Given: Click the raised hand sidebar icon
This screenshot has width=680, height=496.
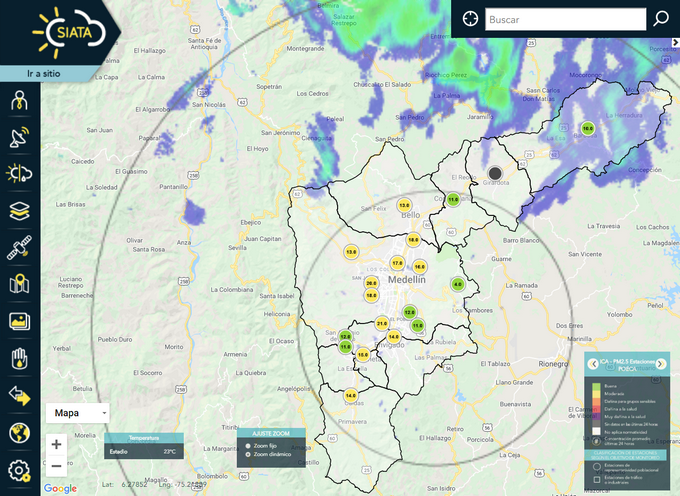Looking at the screenshot, I should (x=19, y=358).
